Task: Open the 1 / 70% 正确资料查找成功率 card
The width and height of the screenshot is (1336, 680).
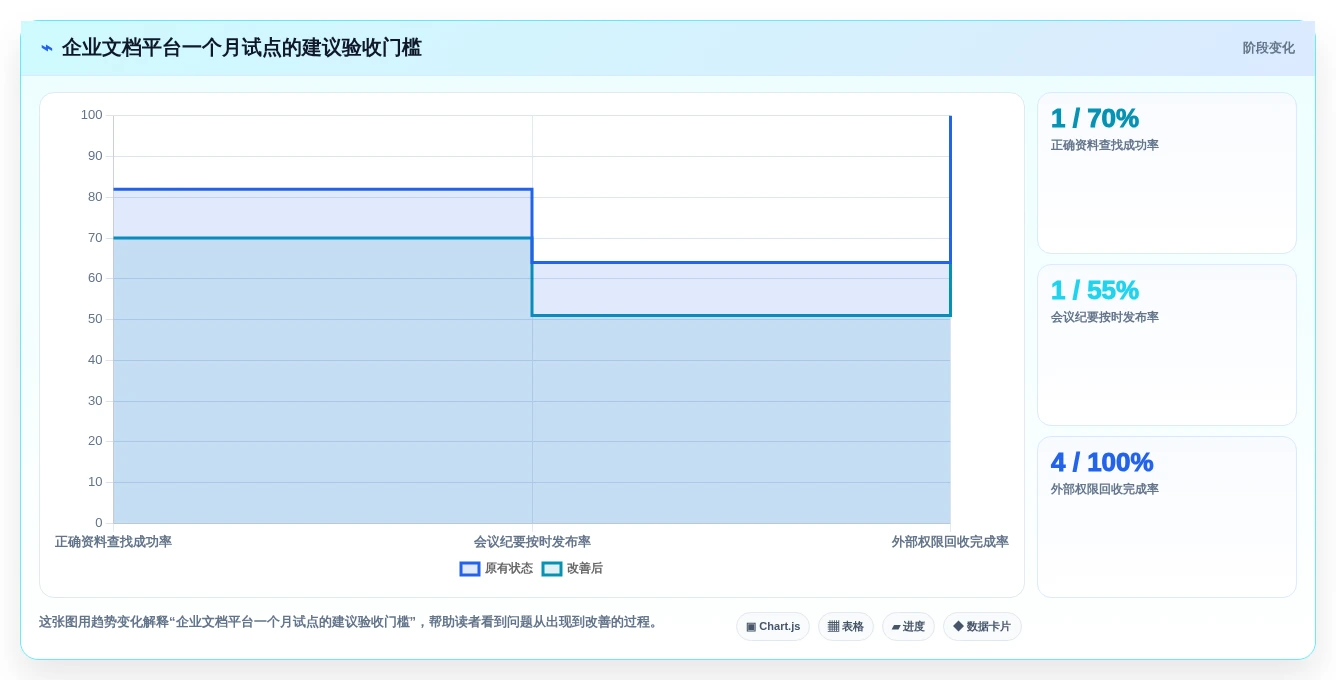Action: click(1167, 173)
